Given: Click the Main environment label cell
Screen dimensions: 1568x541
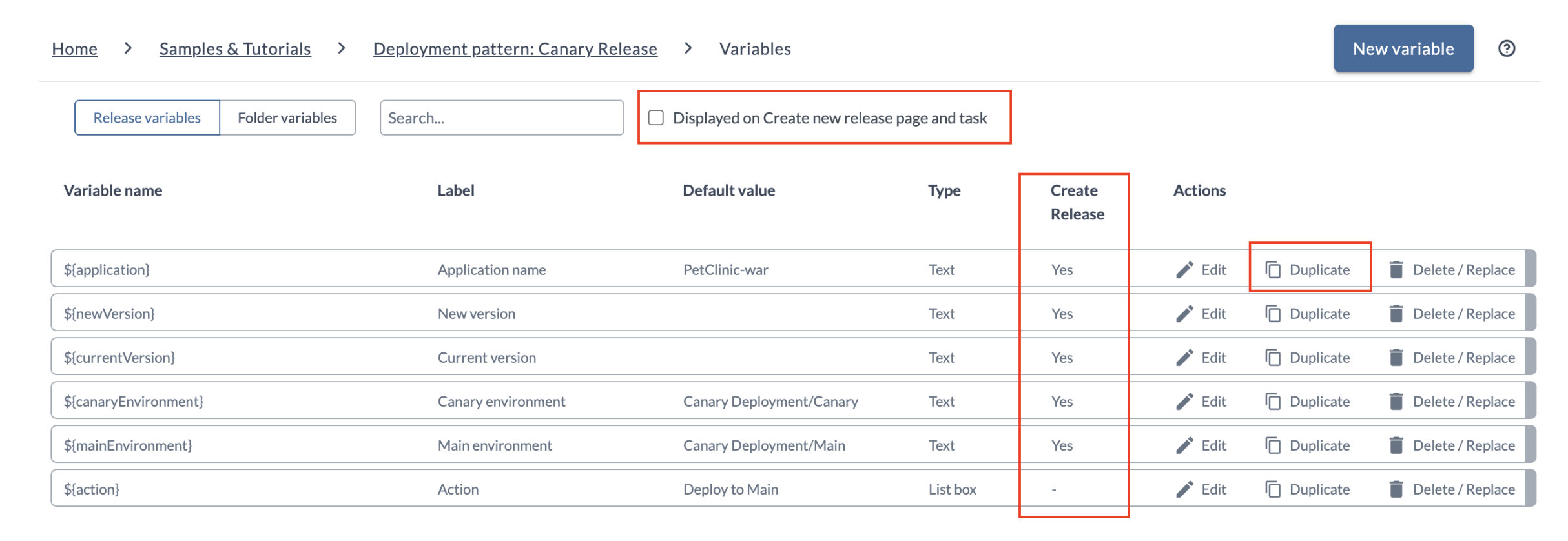Looking at the screenshot, I should point(495,445).
